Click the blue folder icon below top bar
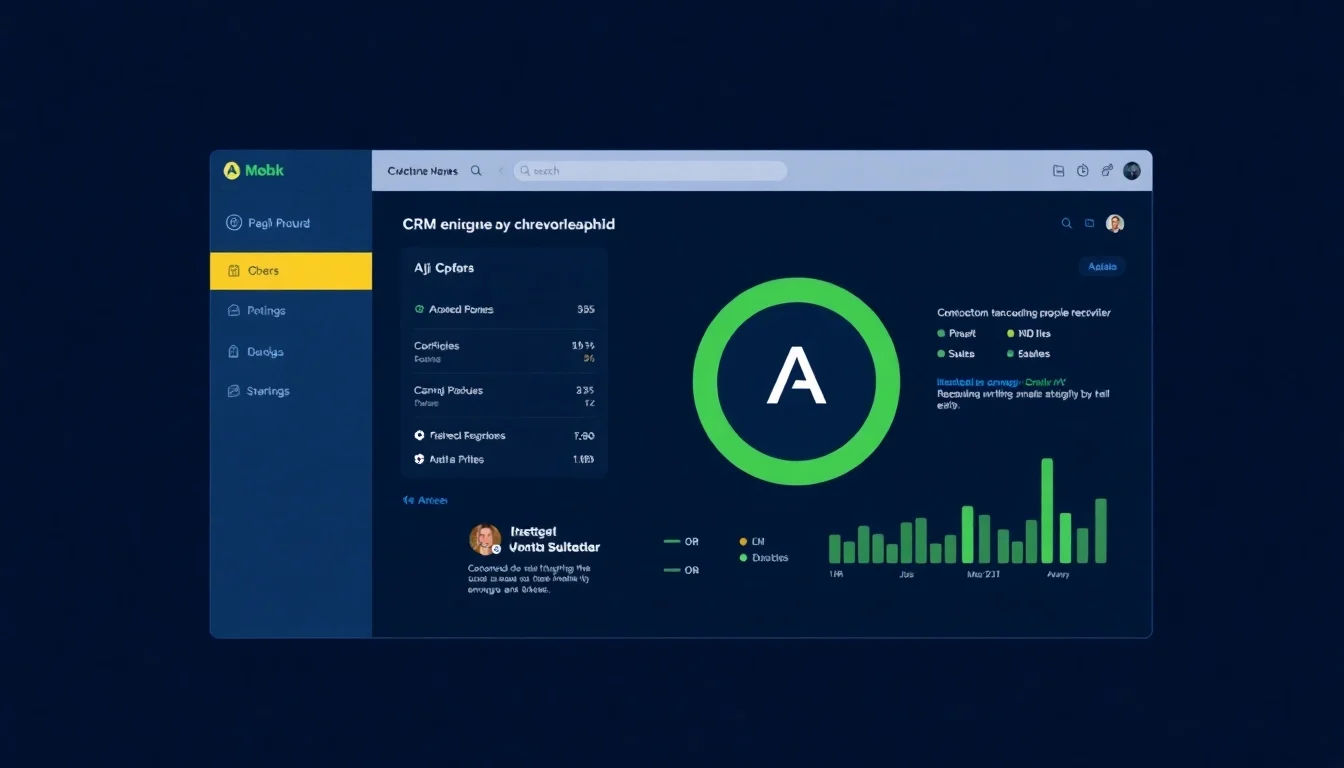The image size is (1344, 768). [1090, 224]
